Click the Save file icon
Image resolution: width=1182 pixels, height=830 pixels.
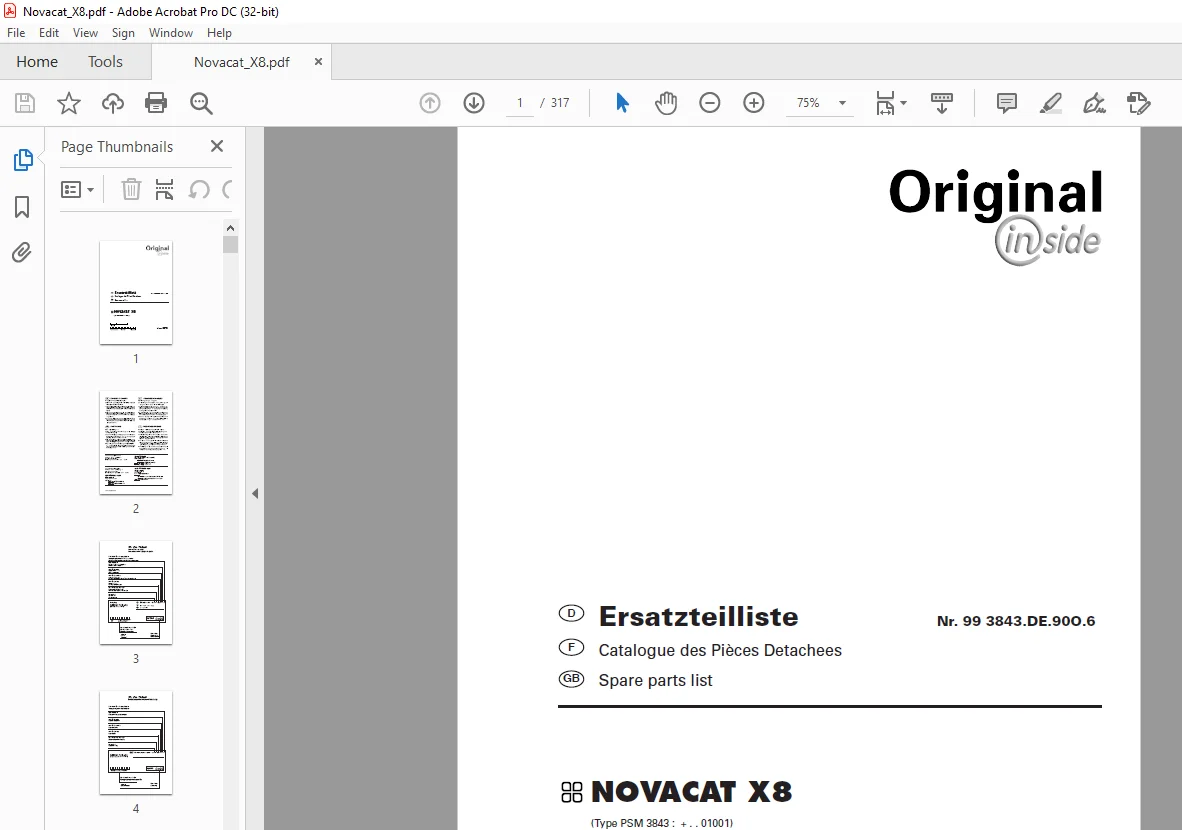click(25, 103)
